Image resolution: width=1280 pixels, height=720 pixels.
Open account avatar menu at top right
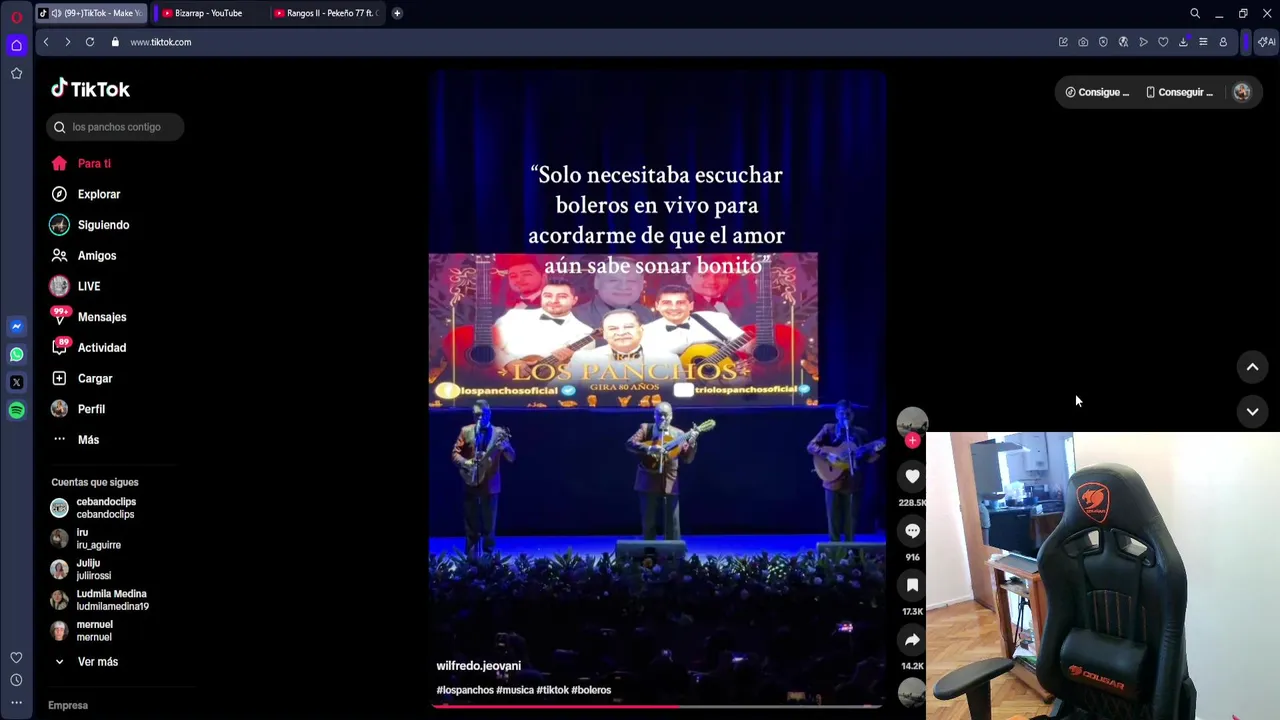coord(1242,92)
